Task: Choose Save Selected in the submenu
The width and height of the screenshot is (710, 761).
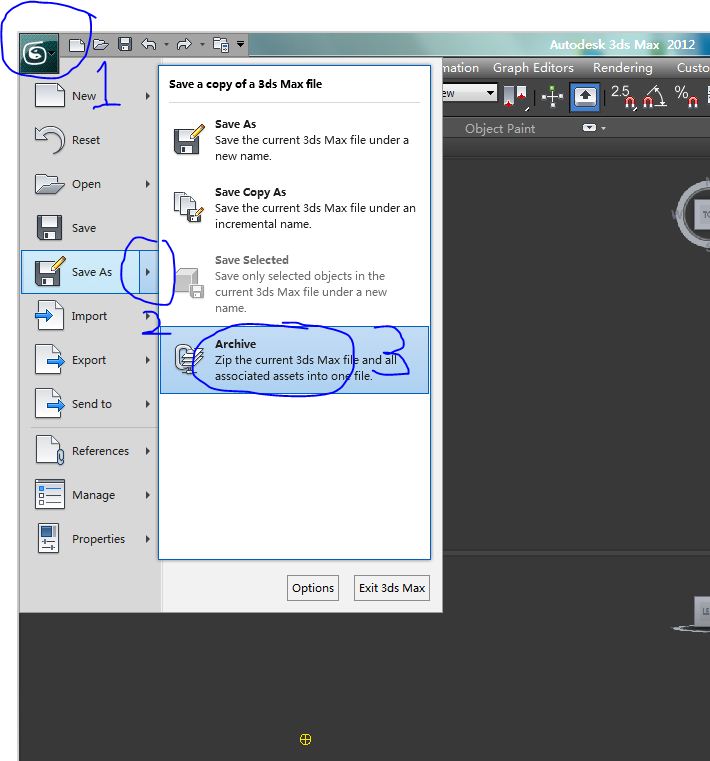Action: [295, 284]
